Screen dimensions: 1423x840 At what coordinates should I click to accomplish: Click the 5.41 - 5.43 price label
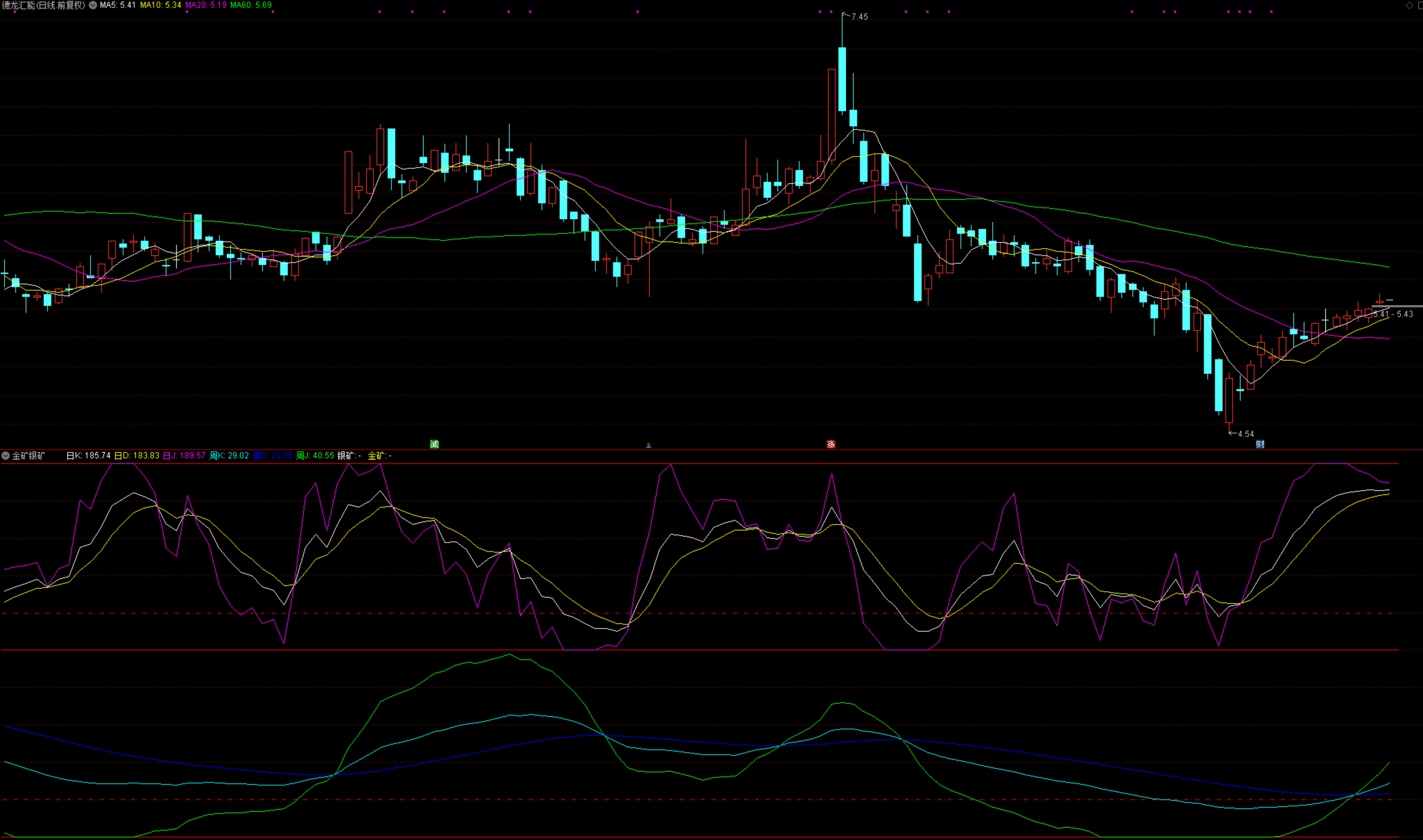pyautogui.click(x=1393, y=314)
